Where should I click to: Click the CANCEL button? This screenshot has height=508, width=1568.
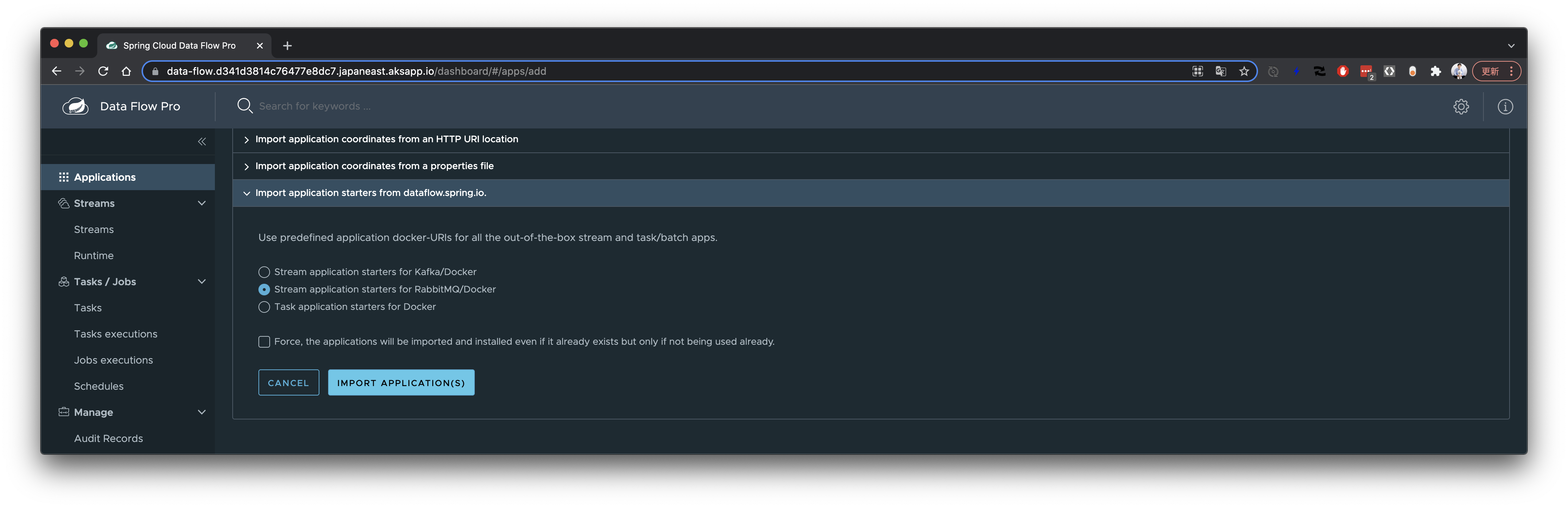click(289, 383)
